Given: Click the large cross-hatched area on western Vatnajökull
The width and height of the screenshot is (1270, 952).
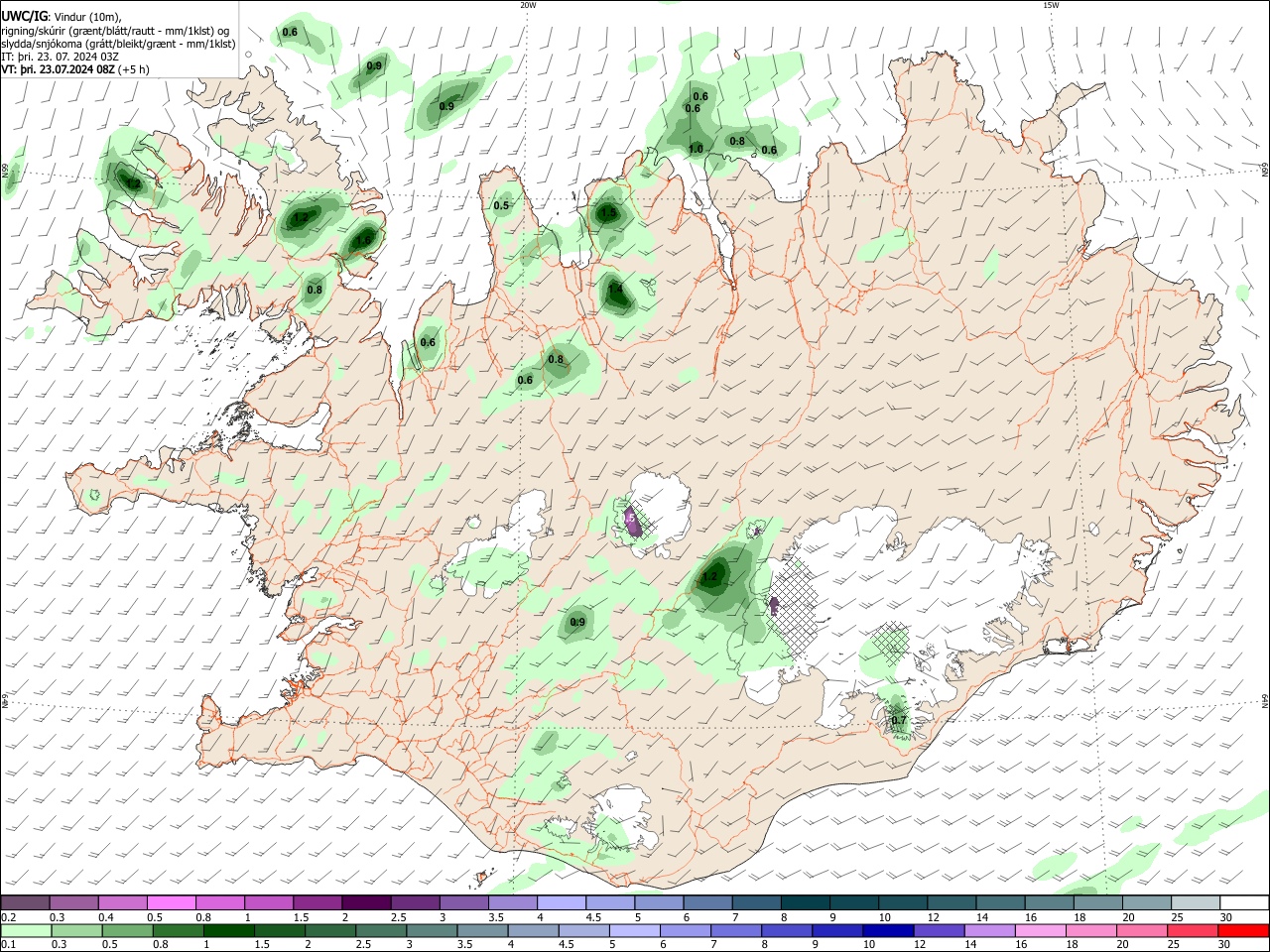Looking at the screenshot, I should click(794, 607).
